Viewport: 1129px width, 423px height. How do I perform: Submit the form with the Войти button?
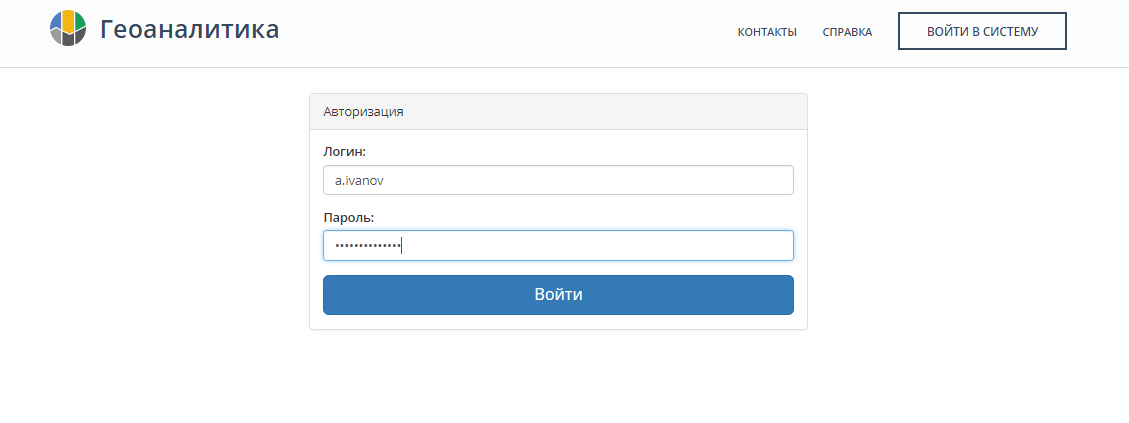[x=558, y=295]
